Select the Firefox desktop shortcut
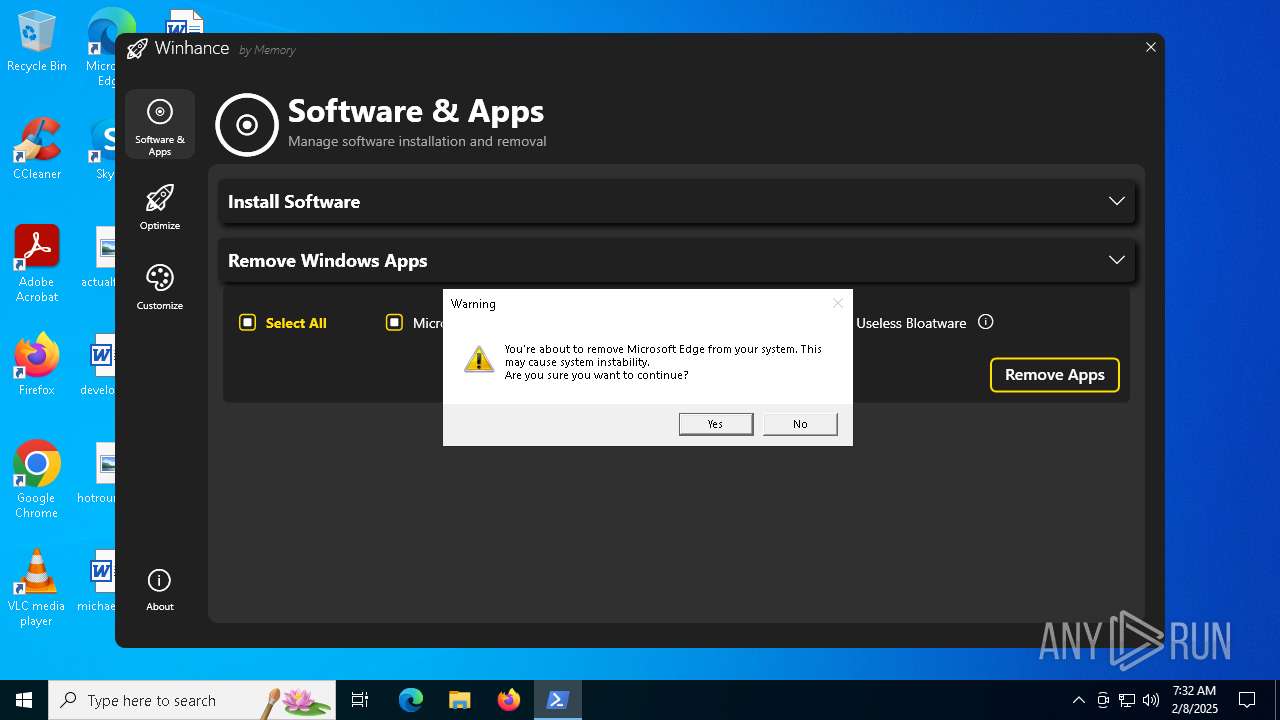 coord(37,365)
